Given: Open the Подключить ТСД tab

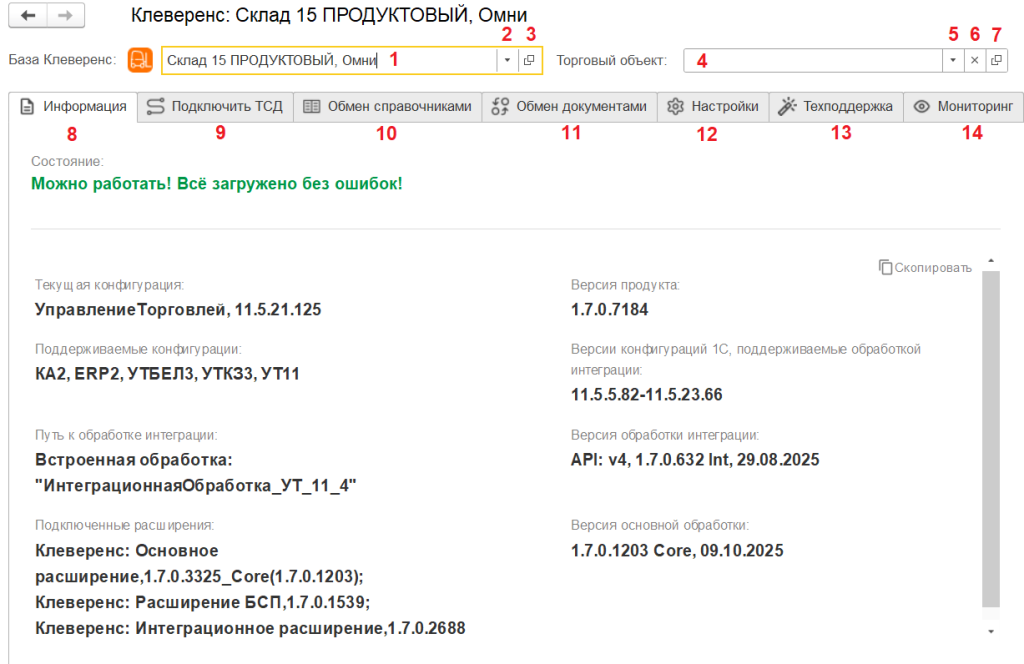Looking at the screenshot, I should coord(215,107).
